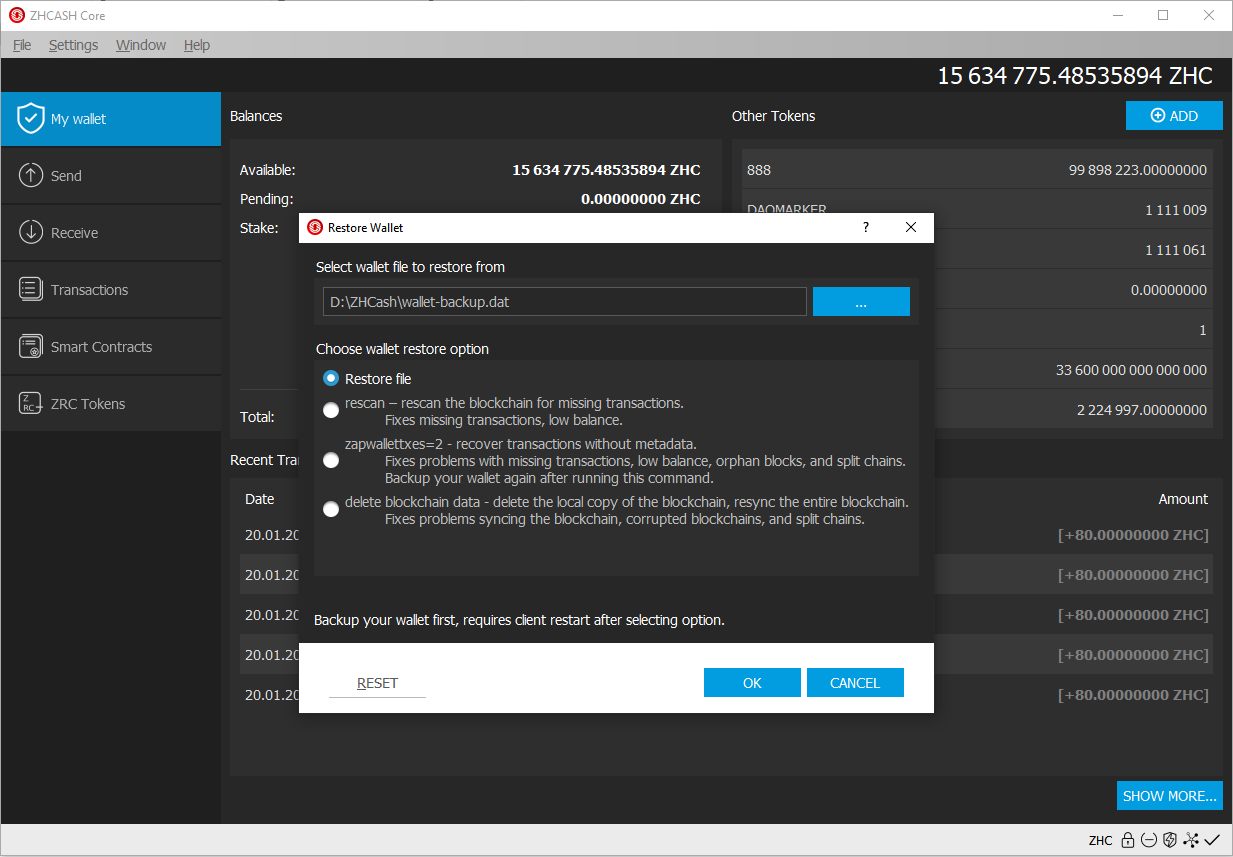Screen dimensions: 1233x857
Task: Click the padlock wallet encryption status icon
Action: (x=1127, y=840)
